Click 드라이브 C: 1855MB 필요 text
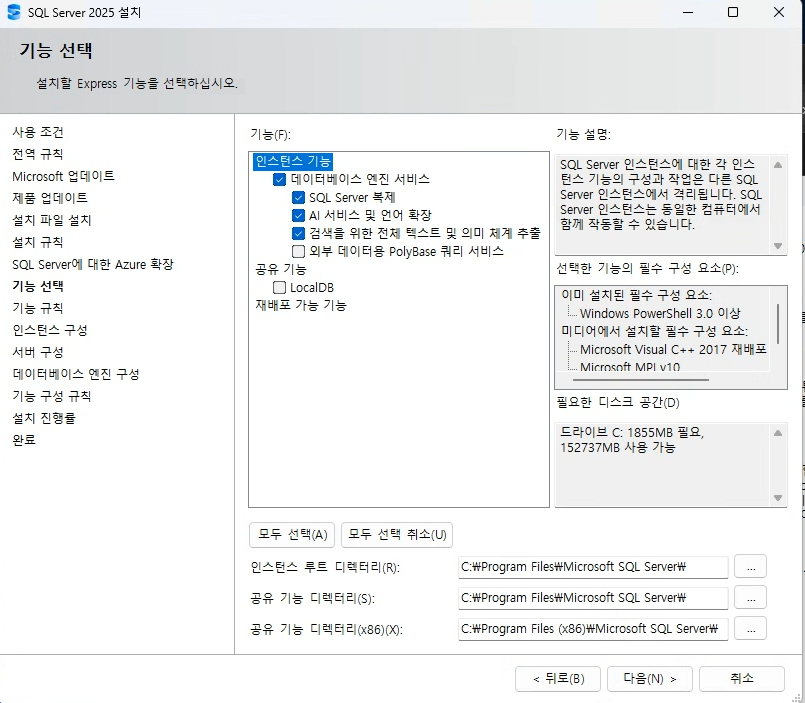805x703 pixels. 632,433
